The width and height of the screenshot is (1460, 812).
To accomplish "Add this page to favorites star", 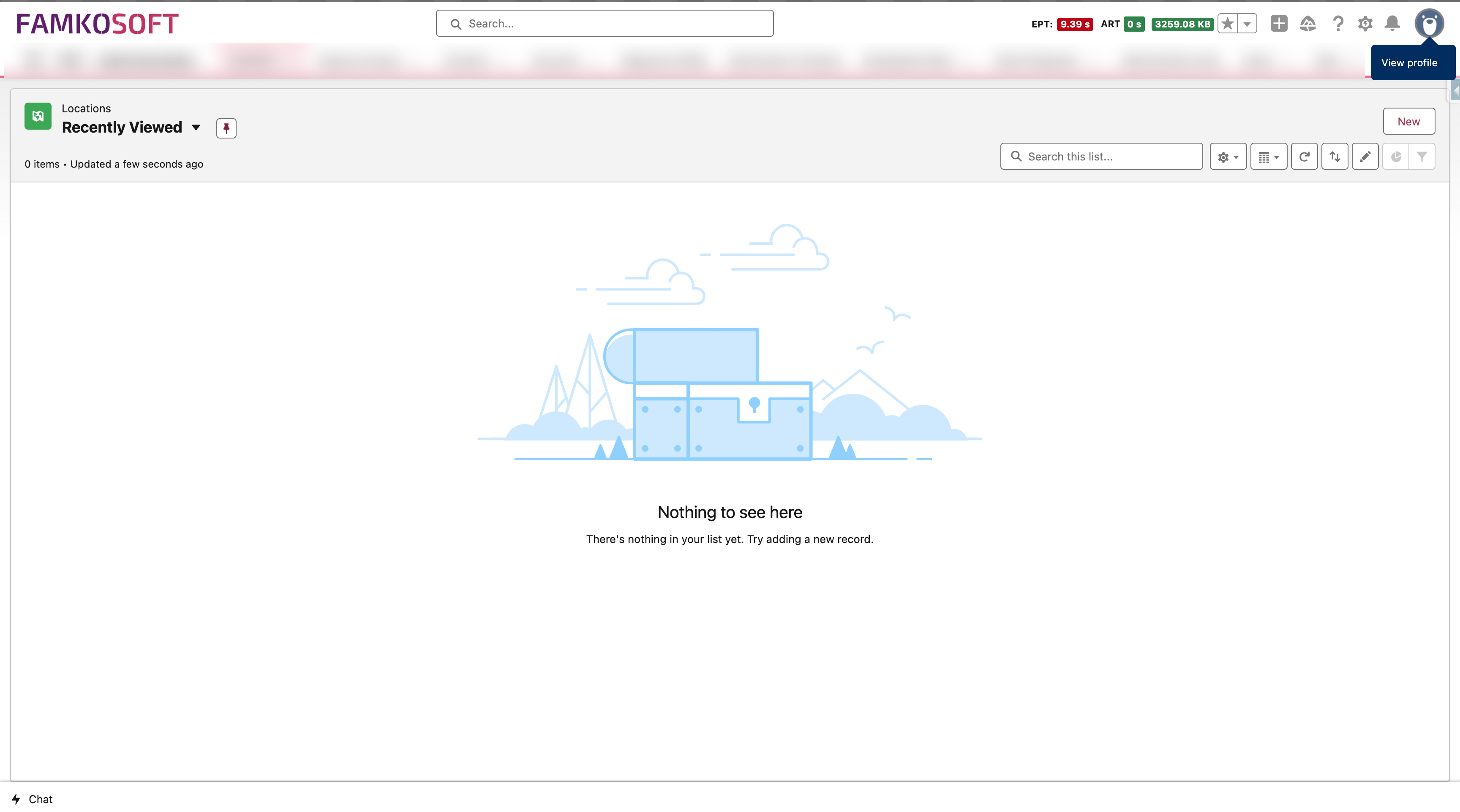I will point(1227,24).
